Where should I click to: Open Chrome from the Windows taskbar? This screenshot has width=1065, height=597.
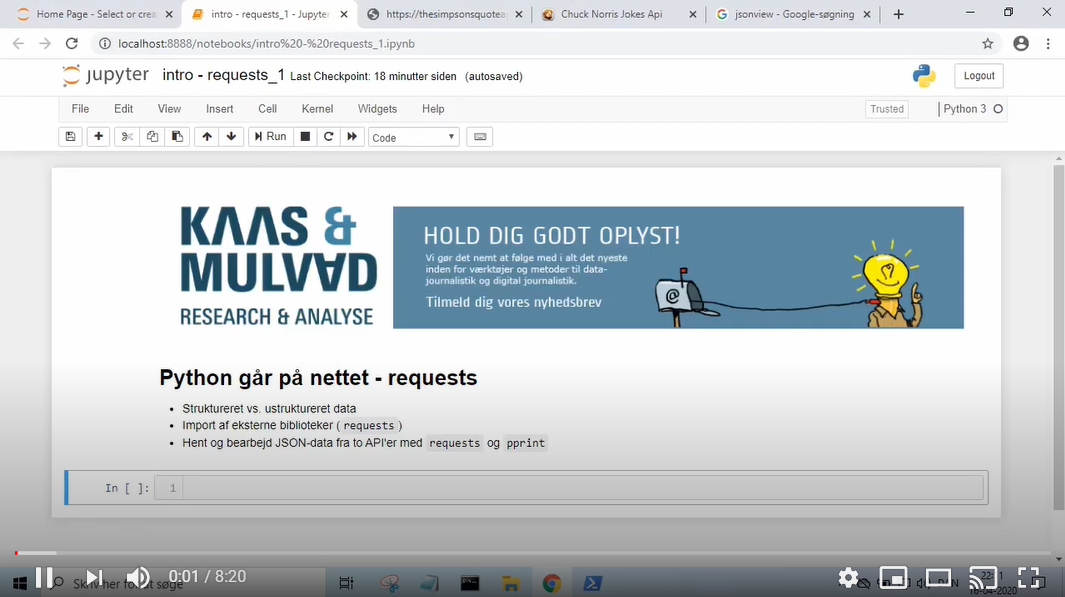click(x=552, y=583)
